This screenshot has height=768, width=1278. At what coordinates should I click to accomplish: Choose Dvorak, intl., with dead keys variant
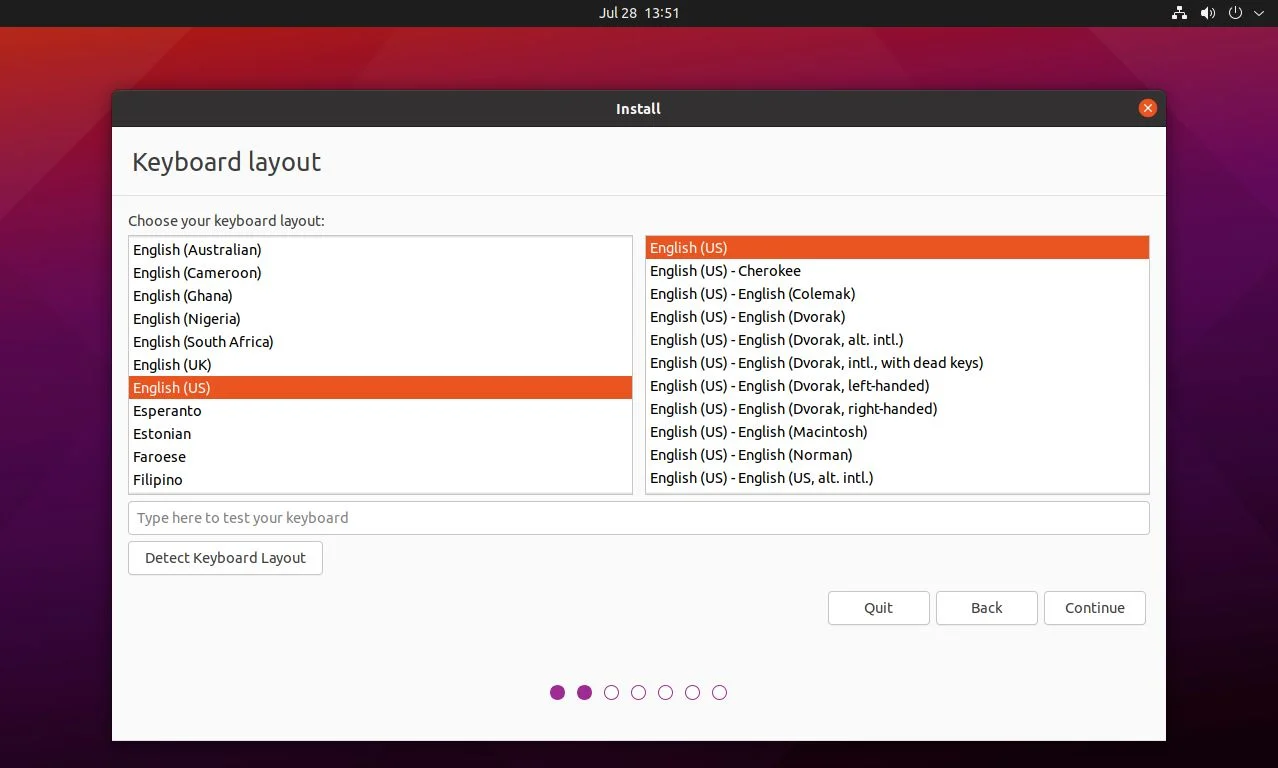point(897,363)
